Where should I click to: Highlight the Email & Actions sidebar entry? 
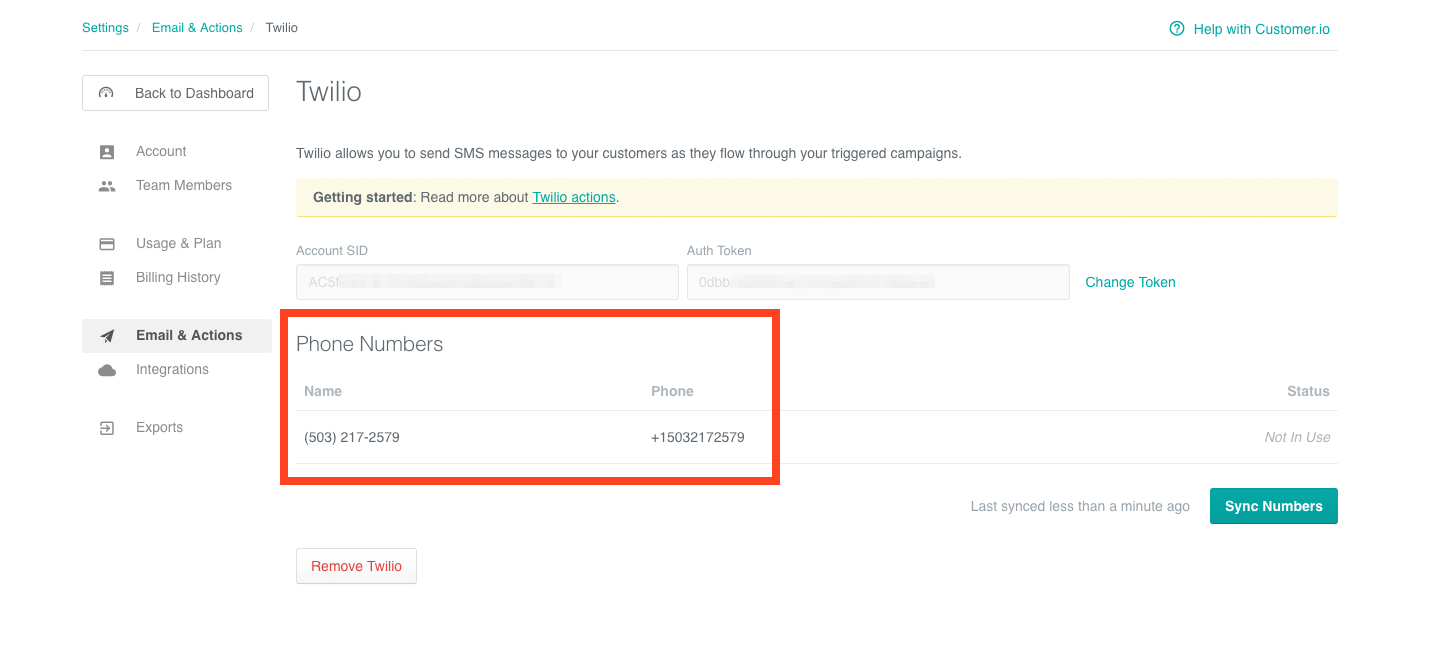(x=189, y=335)
